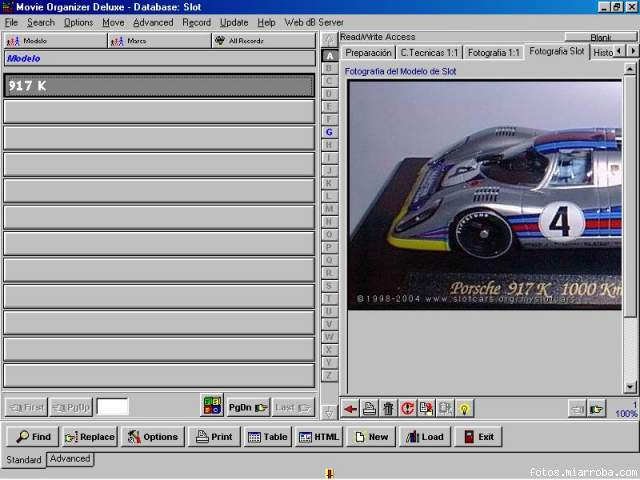Click the Porsche 917 K slot car photo
The image size is (640, 480).
484,195
